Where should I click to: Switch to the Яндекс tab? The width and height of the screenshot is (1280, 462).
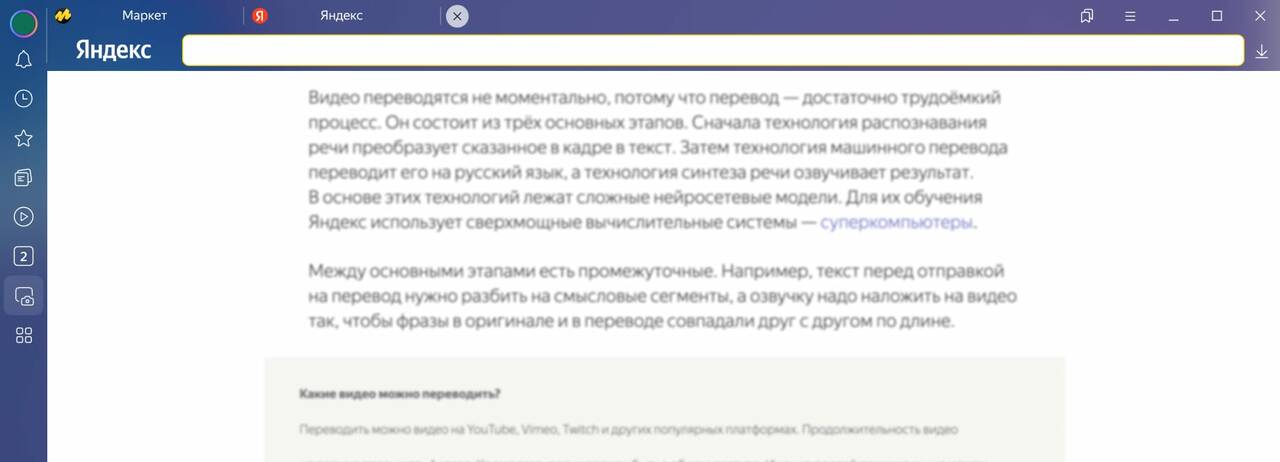[x=341, y=15]
